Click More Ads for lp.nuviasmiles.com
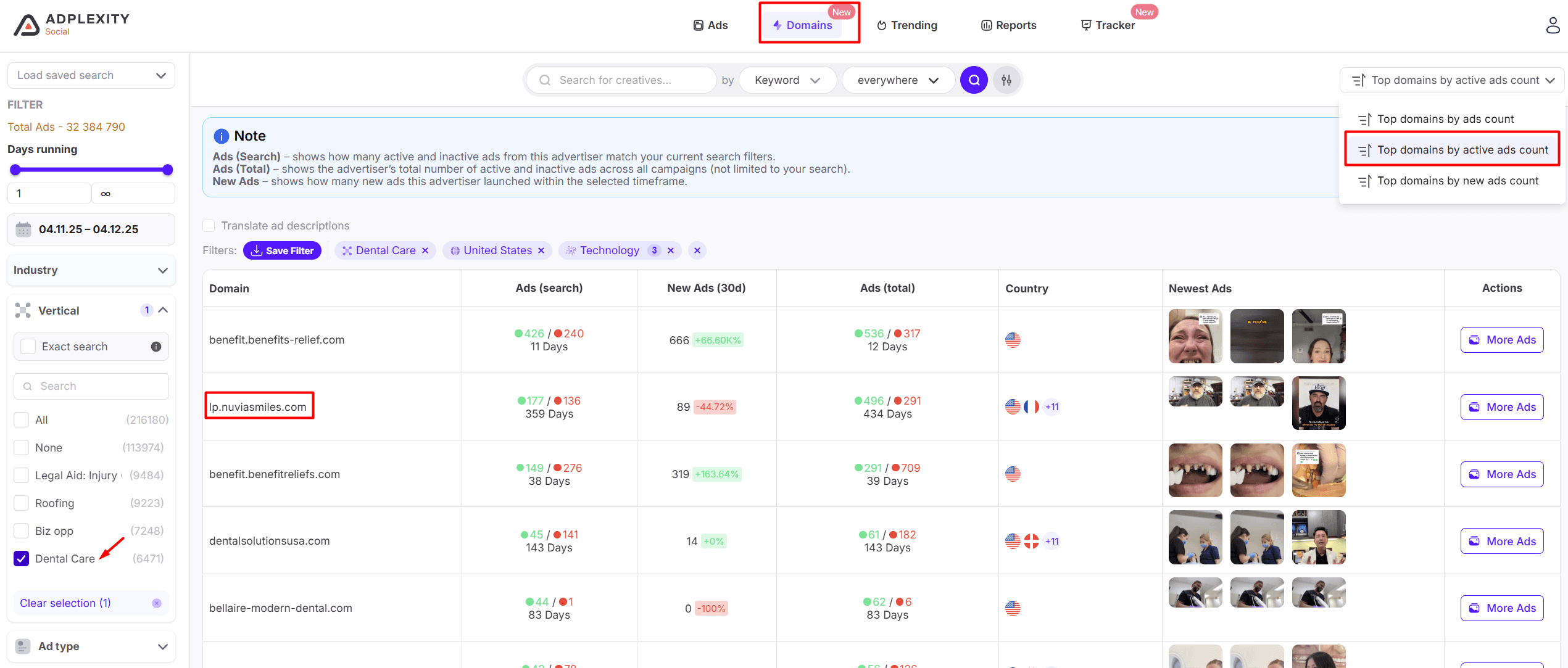 click(1501, 407)
